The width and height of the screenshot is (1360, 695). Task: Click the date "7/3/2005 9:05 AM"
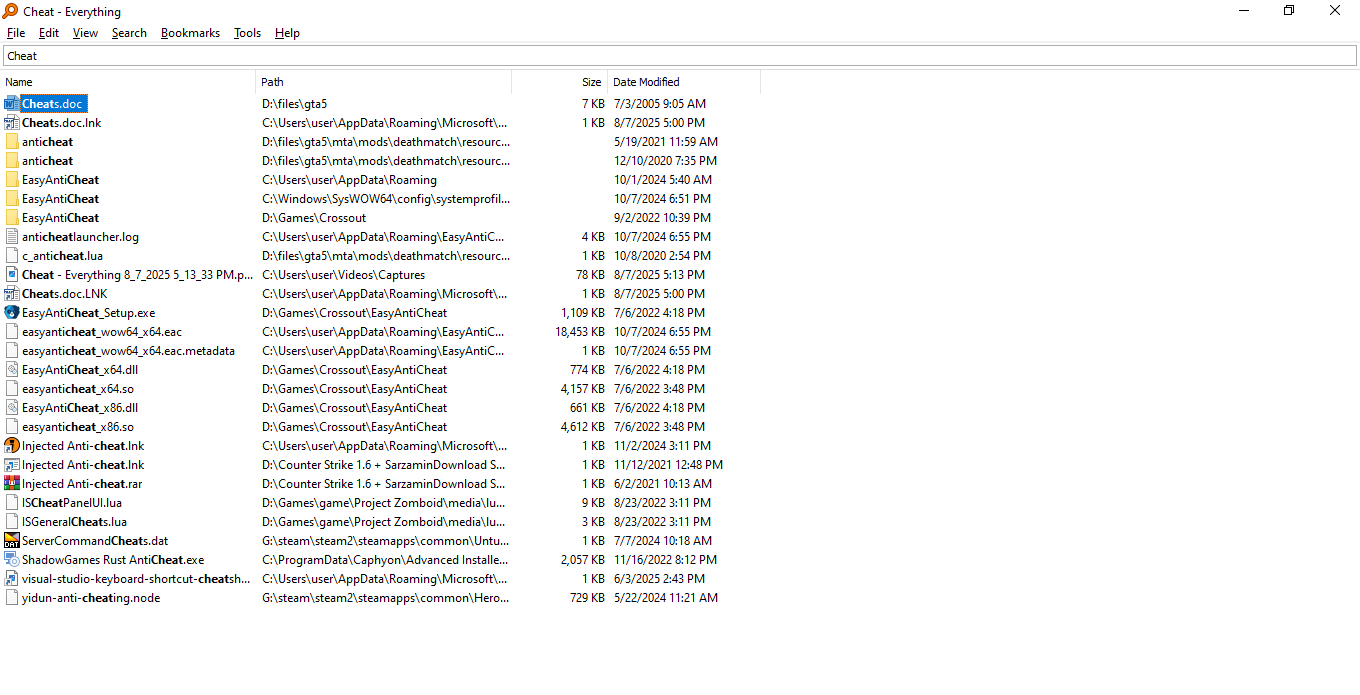pos(660,104)
